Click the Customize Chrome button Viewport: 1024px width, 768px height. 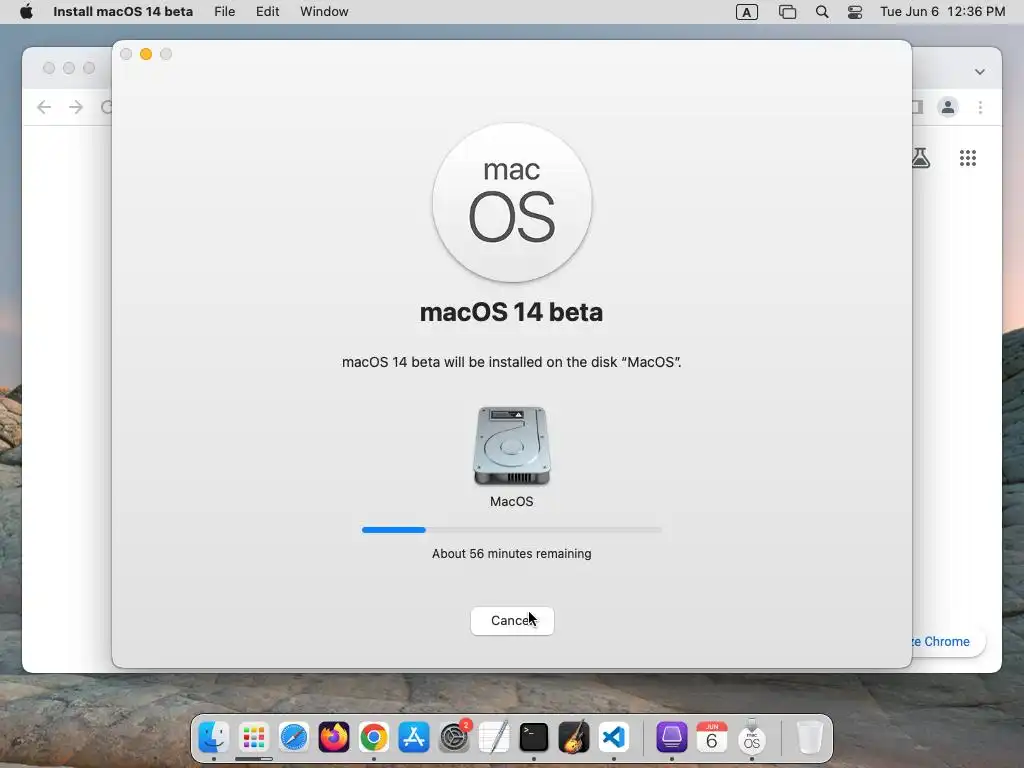[x=946, y=641]
